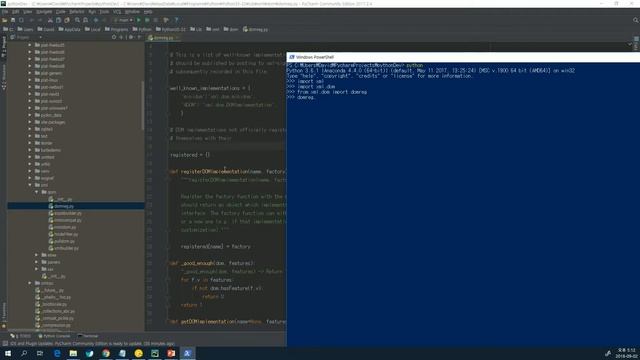Viewport: 640px width, 360px height.
Task: Click Lib in the navigation breadcrumb
Action: coord(196,29)
